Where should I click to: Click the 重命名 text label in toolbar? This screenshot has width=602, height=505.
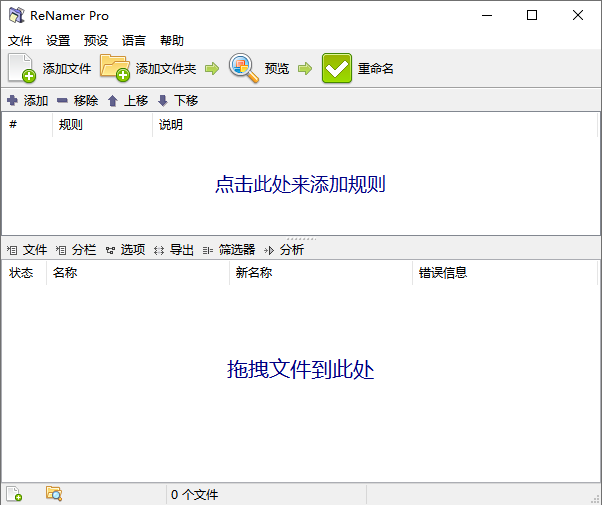click(x=375, y=69)
